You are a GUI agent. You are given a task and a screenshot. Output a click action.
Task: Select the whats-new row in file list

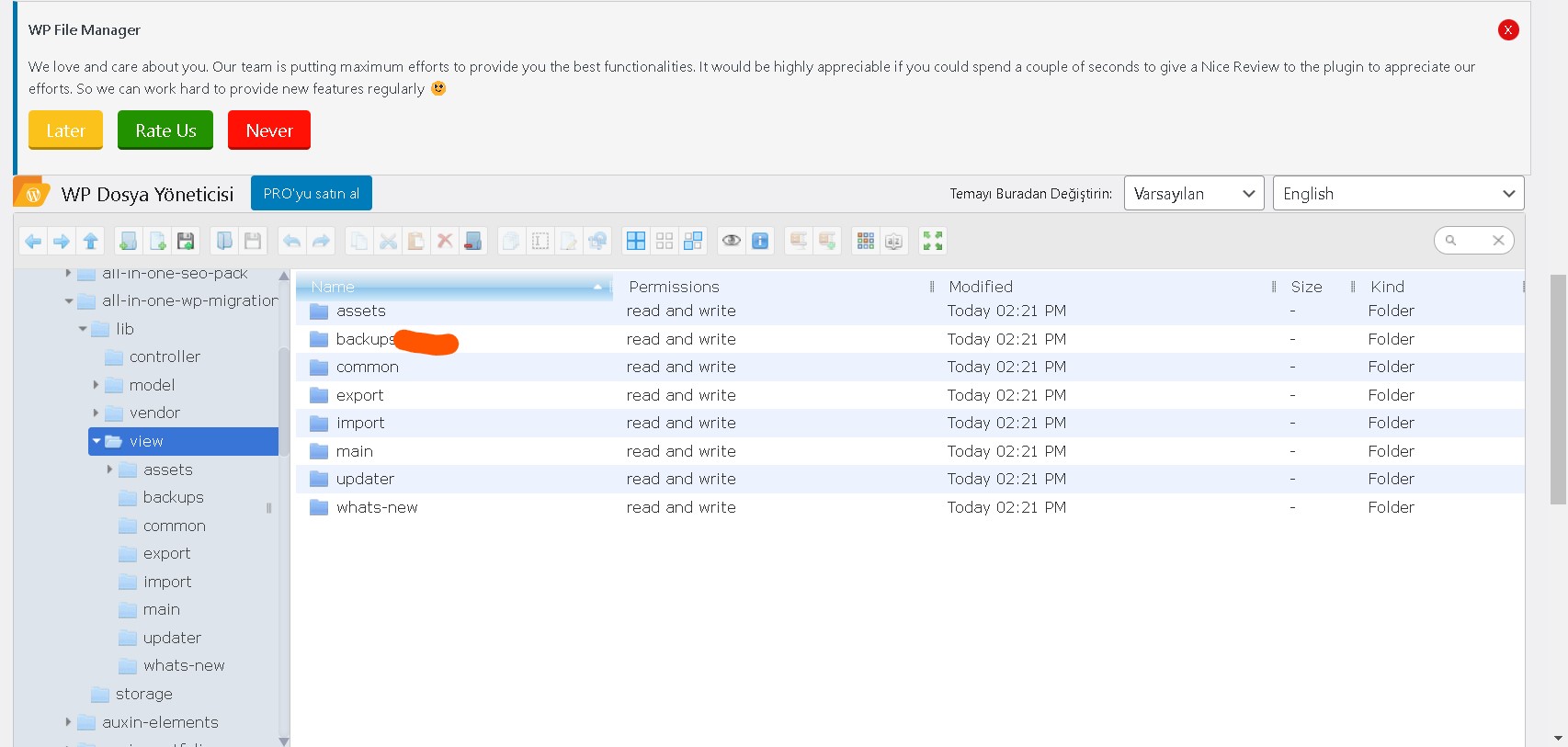pyautogui.click(x=910, y=507)
